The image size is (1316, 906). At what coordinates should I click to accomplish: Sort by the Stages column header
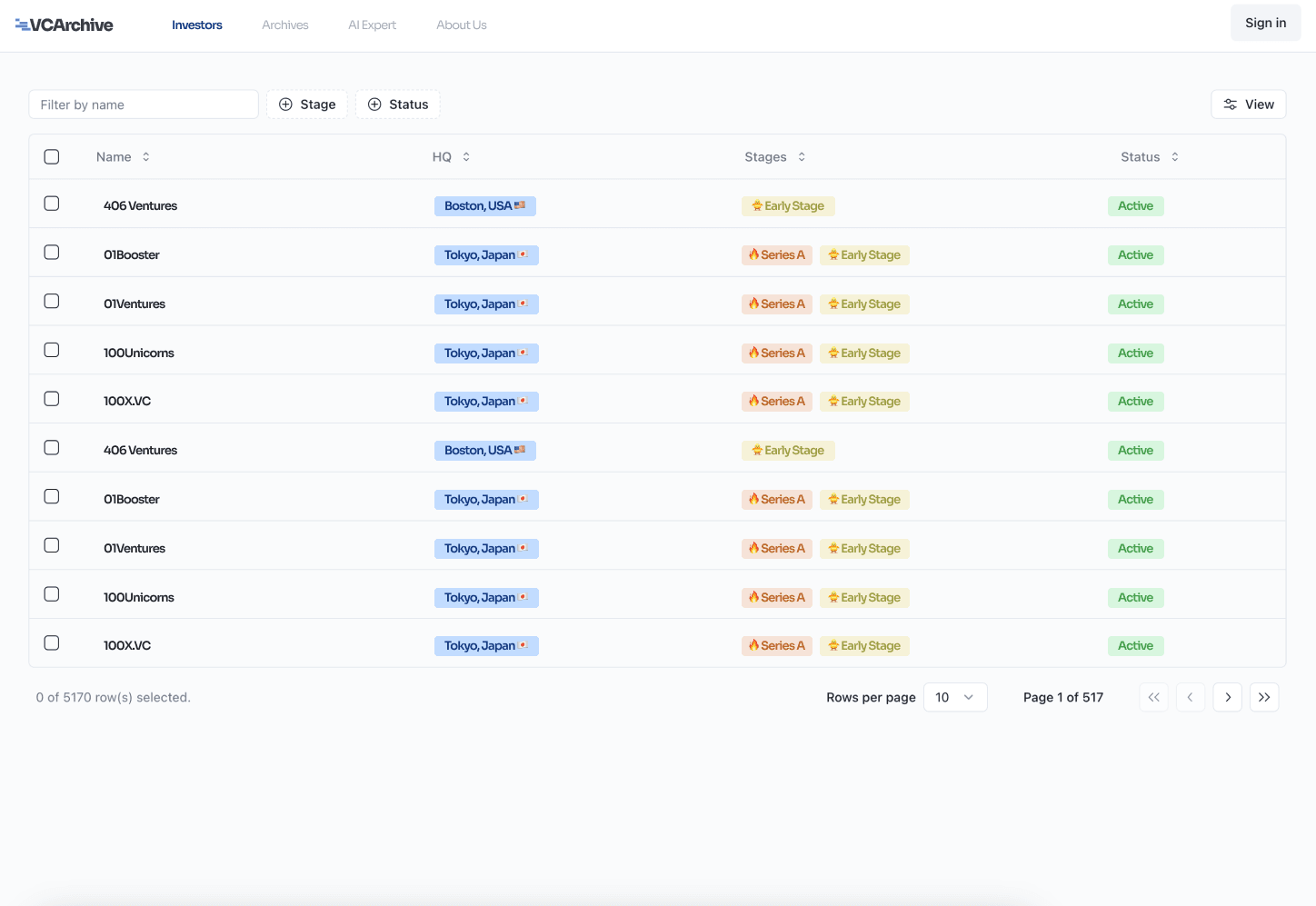[774, 157]
